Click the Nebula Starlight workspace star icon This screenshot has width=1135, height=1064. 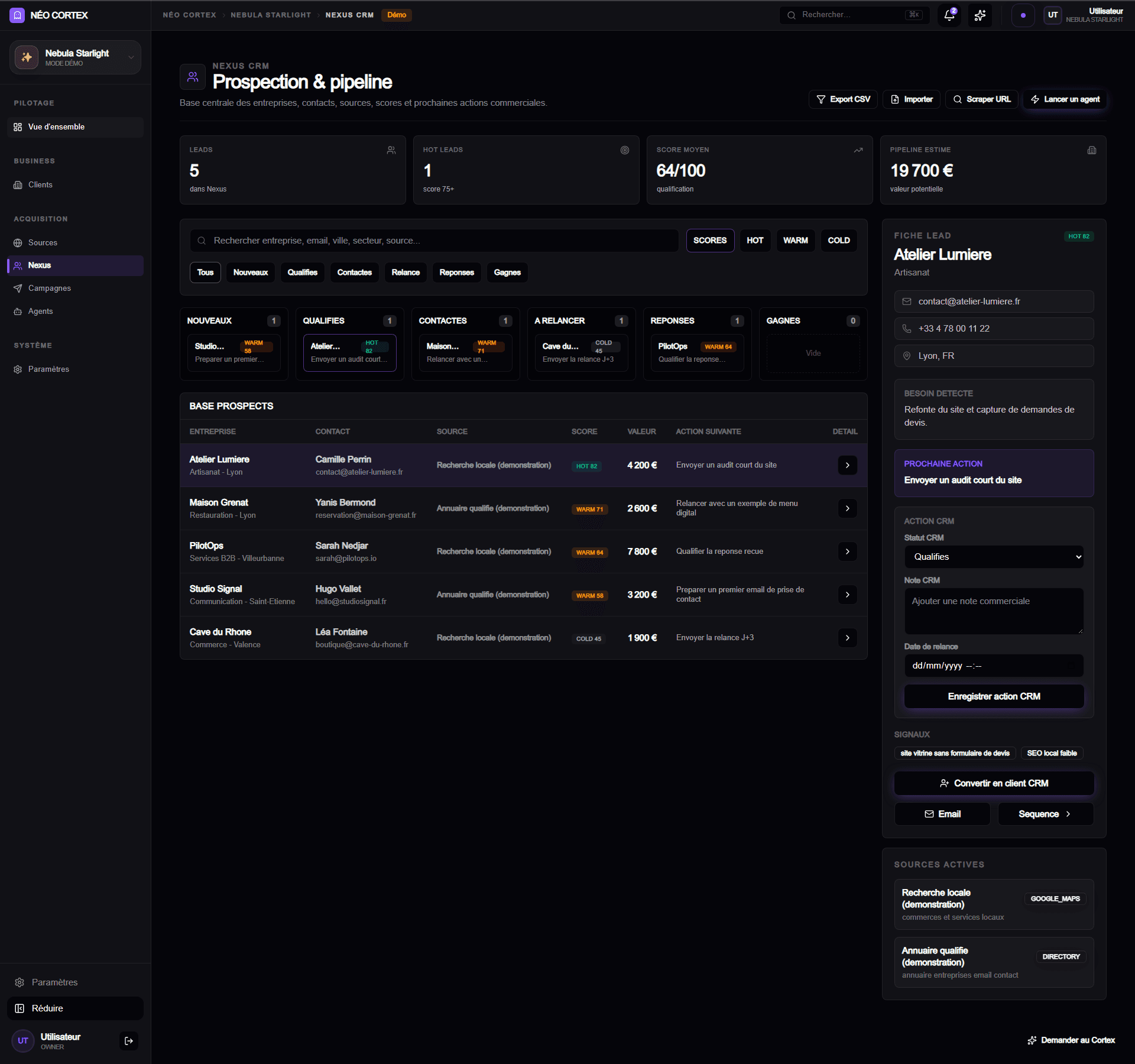click(x=27, y=57)
